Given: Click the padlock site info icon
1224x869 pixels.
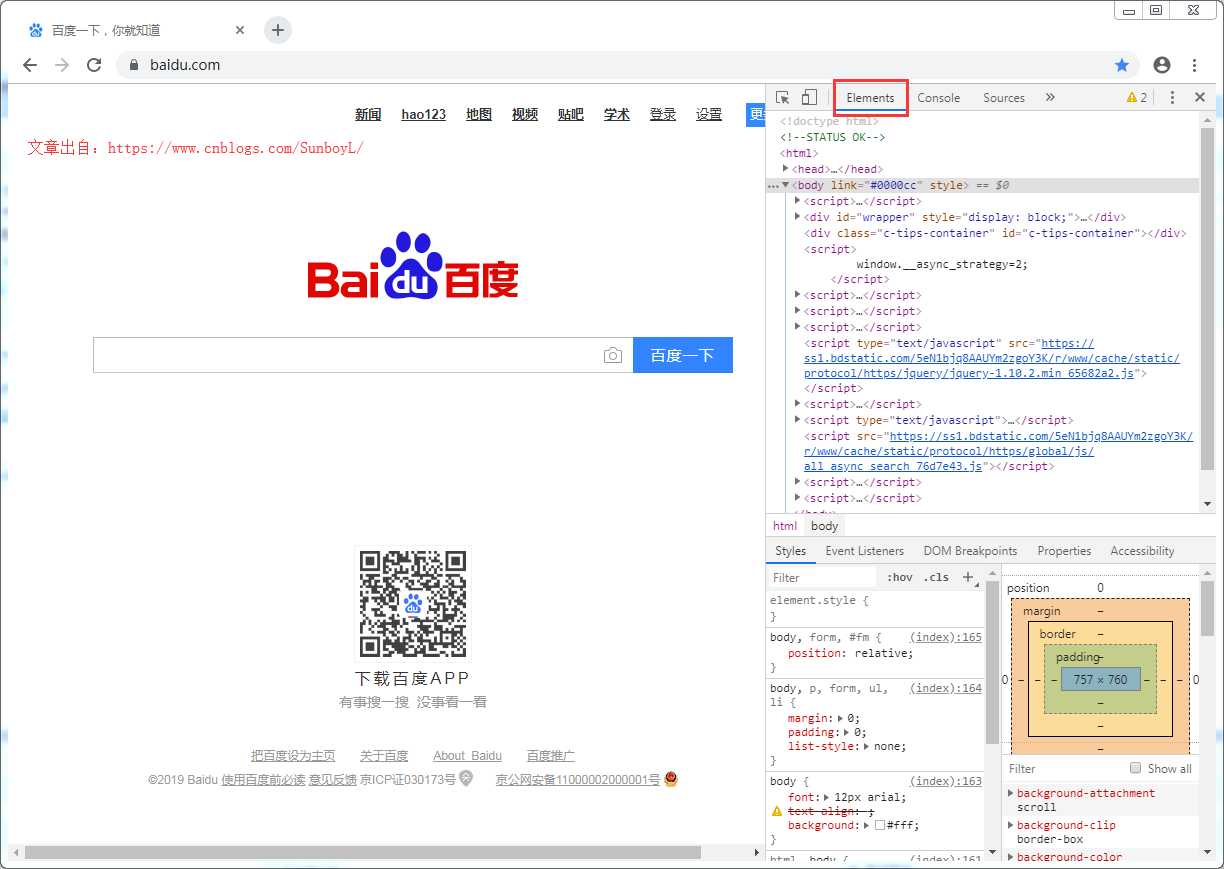Looking at the screenshot, I should (x=133, y=65).
